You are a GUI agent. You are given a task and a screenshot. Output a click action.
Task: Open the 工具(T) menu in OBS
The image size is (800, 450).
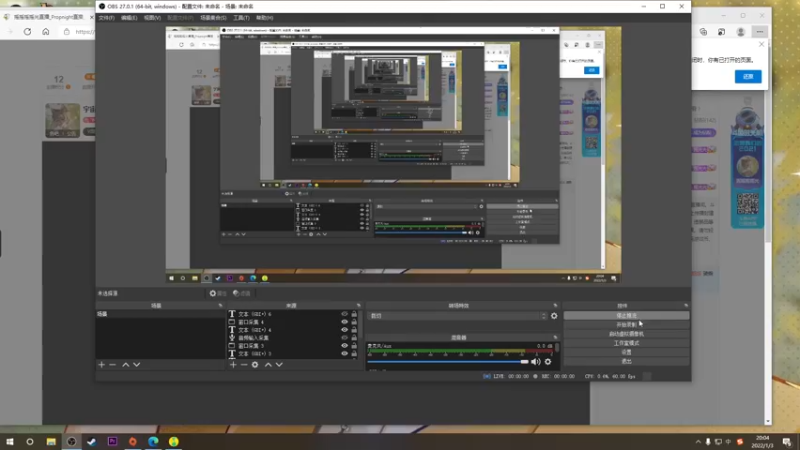click(241, 18)
